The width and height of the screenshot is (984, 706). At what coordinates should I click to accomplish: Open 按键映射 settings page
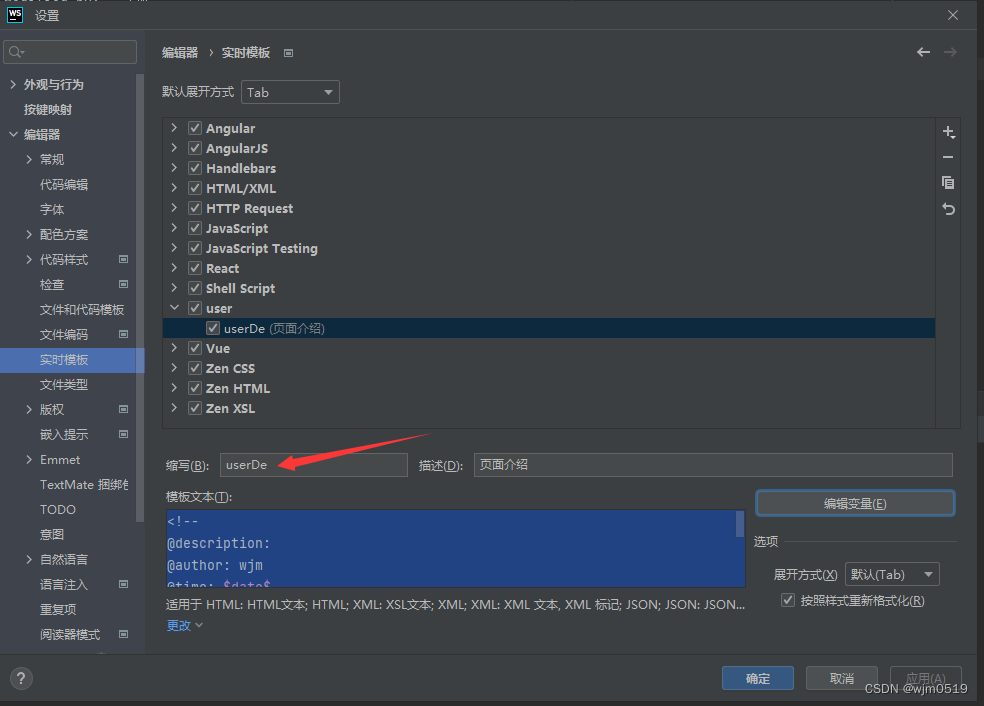[48, 109]
